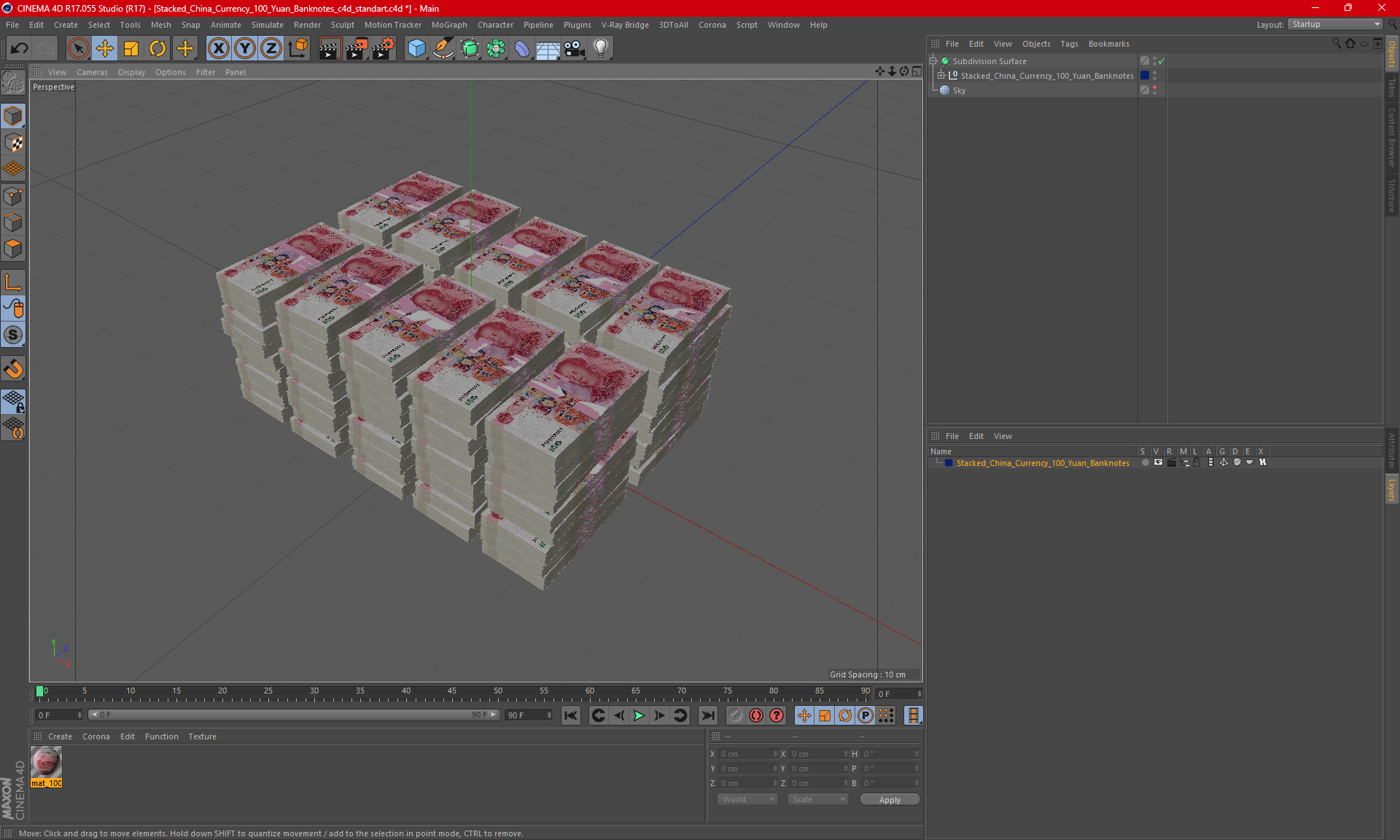Open viewport Cameras menu
This screenshot has width=1400, height=840.
[92, 72]
